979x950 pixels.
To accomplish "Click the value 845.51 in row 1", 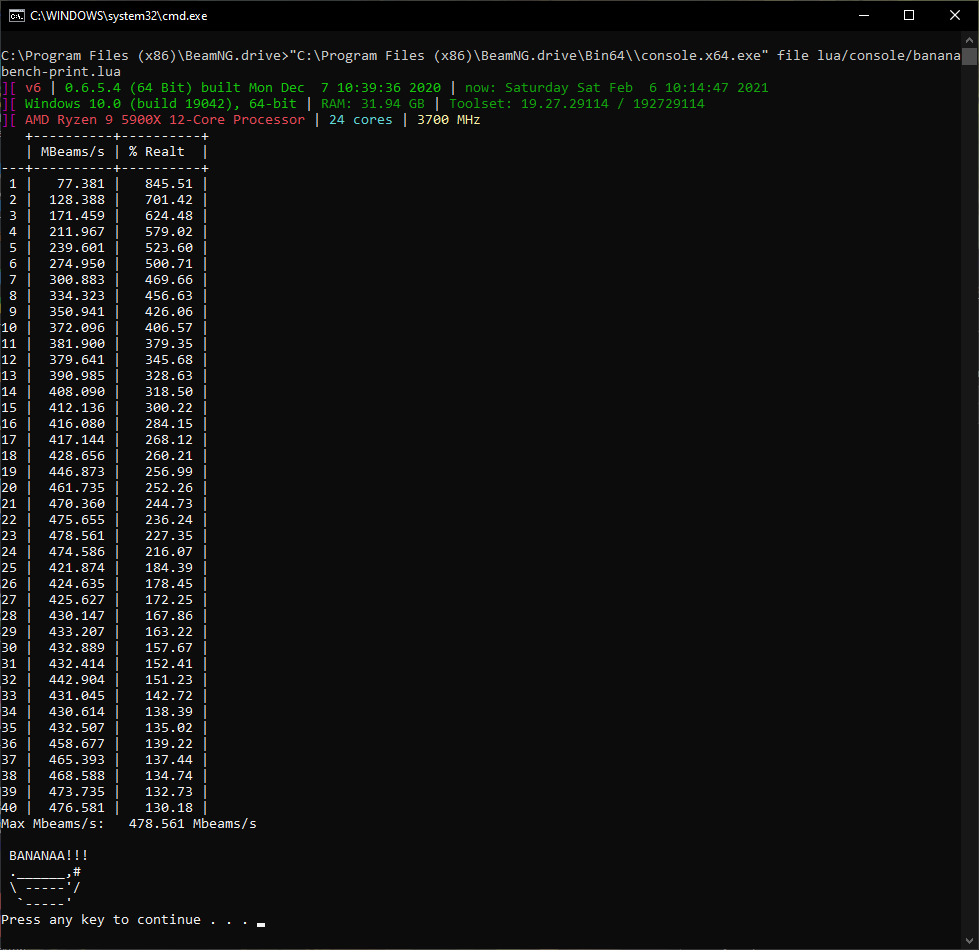I will (169, 184).
